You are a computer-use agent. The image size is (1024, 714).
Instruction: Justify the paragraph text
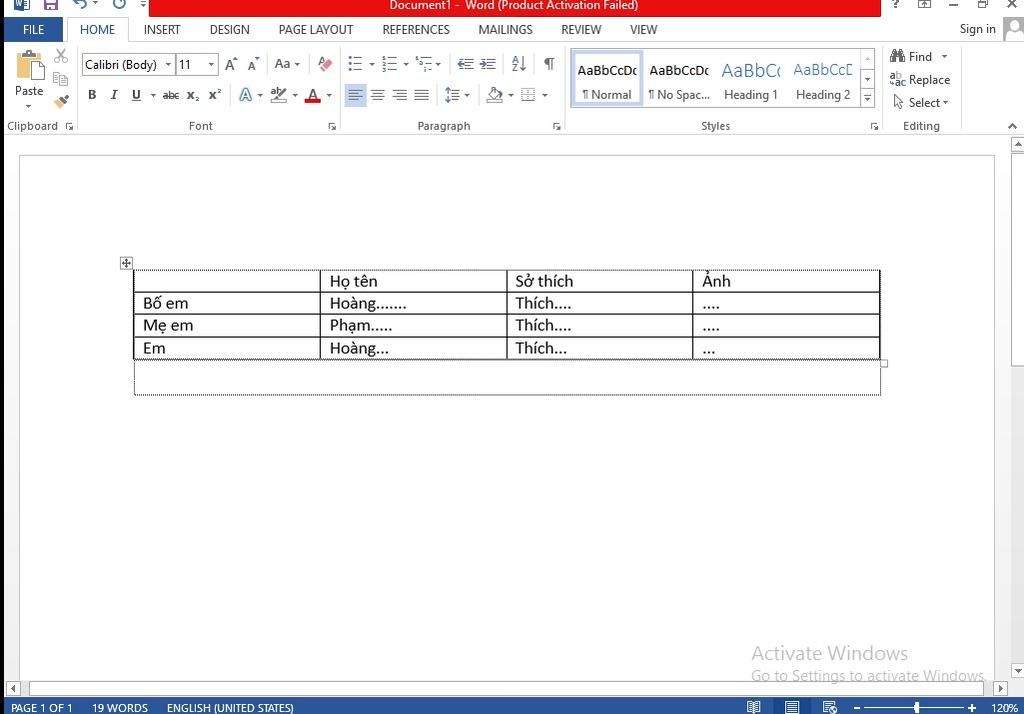click(422, 95)
